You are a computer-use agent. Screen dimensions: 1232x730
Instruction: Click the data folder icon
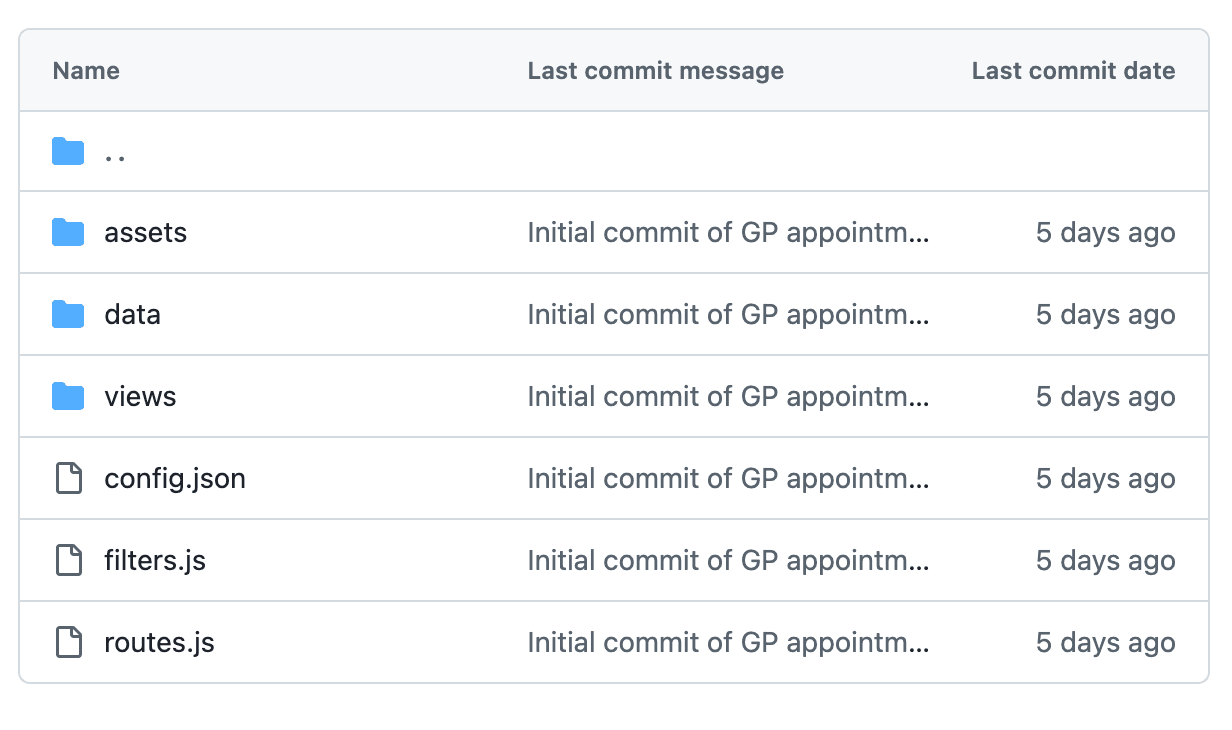point(68,315)
